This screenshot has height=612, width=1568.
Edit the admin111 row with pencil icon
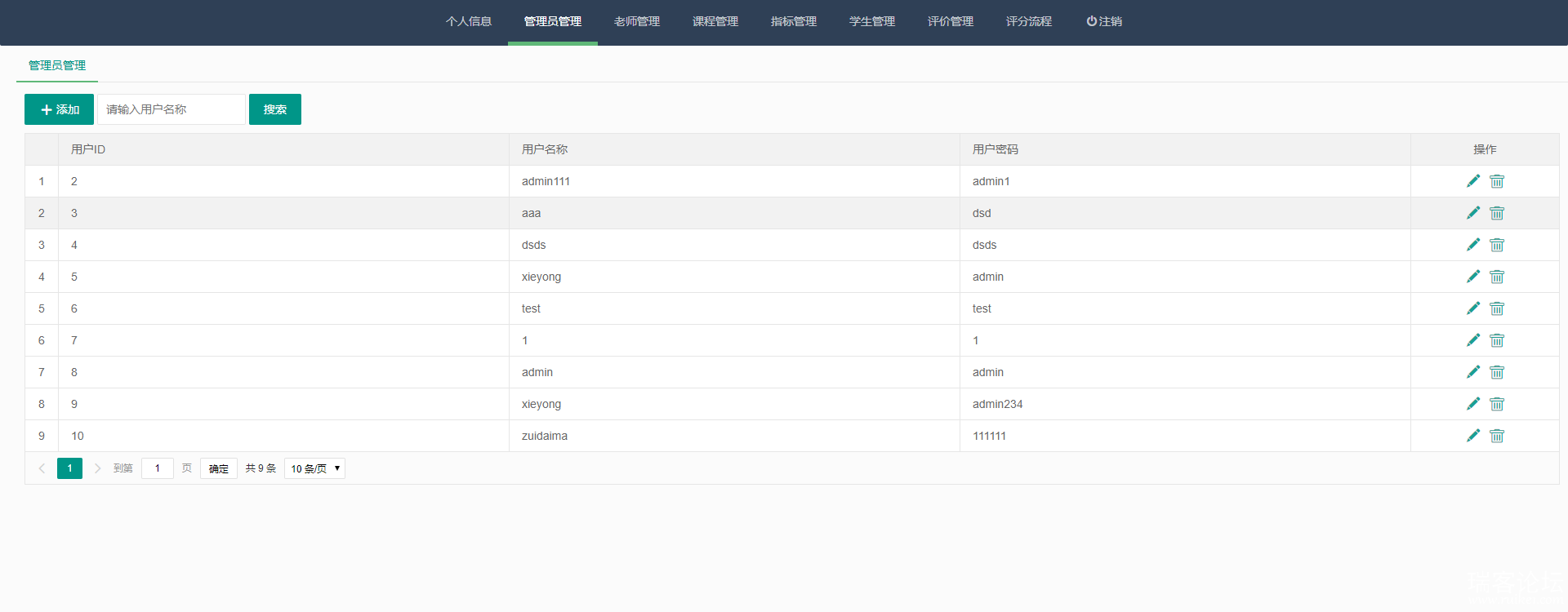[x=1473, y=181]
